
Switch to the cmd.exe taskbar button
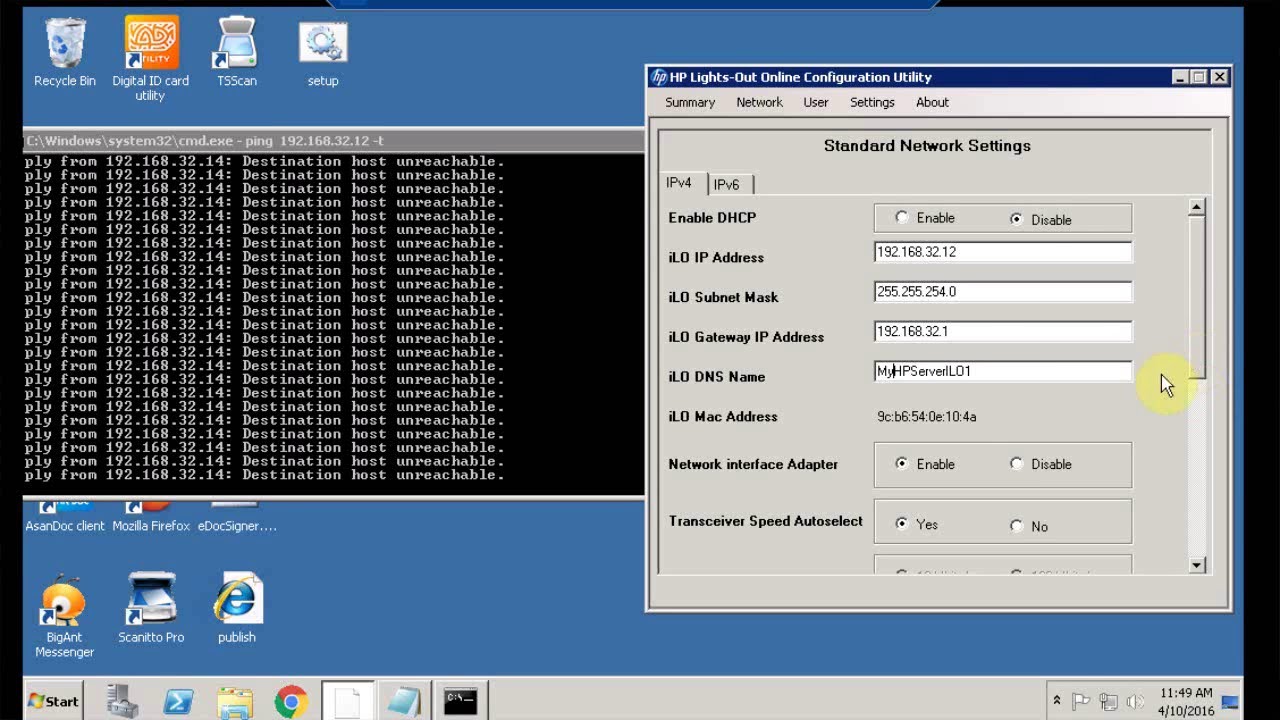460,701
